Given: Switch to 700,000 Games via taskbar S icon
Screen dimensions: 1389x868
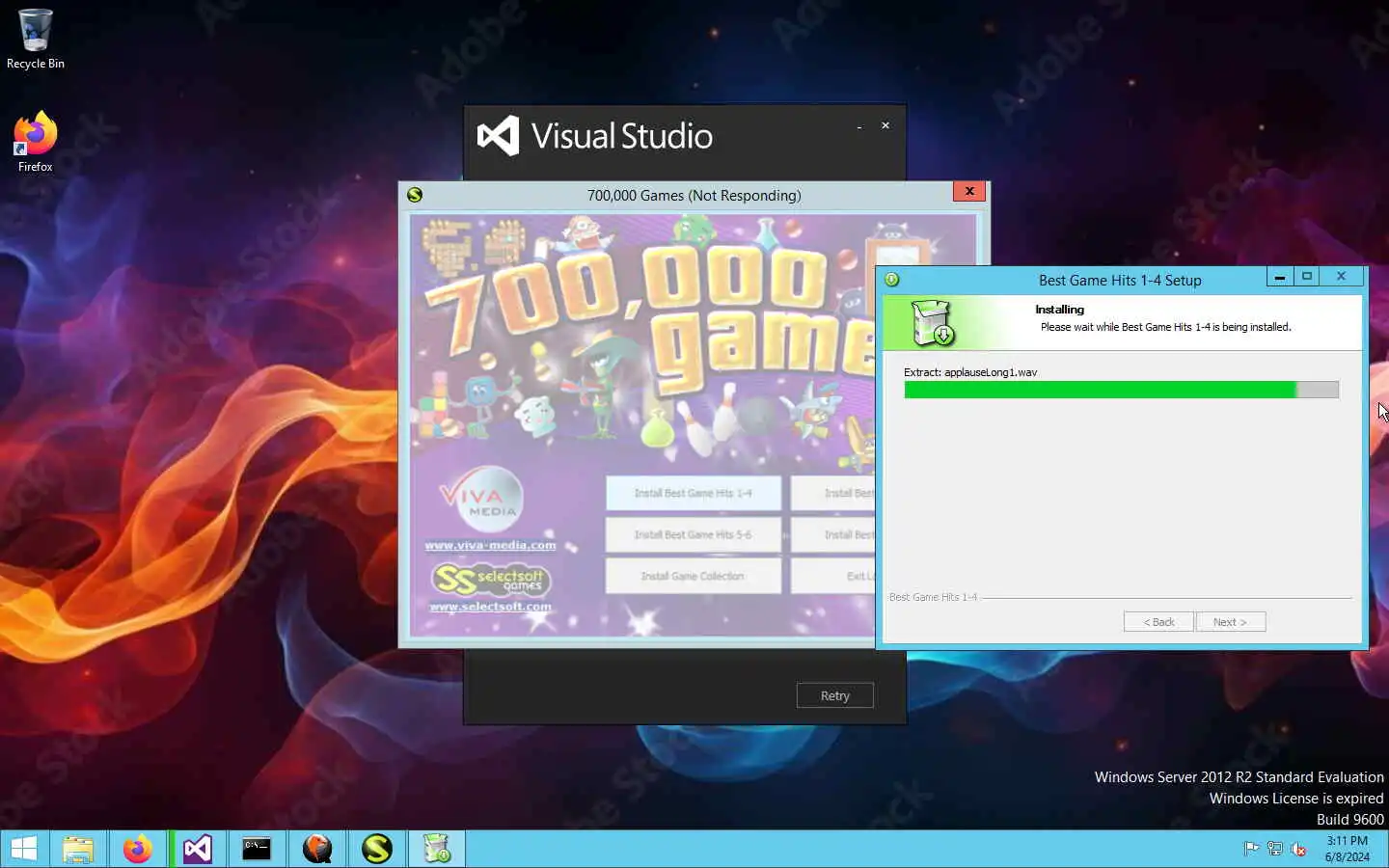Looking at the screenshot, I should 377,849.
